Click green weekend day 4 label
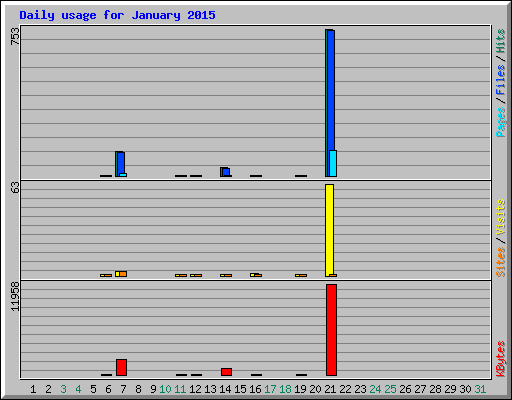Viewport: 512px width, 400px height. (78, 389)
